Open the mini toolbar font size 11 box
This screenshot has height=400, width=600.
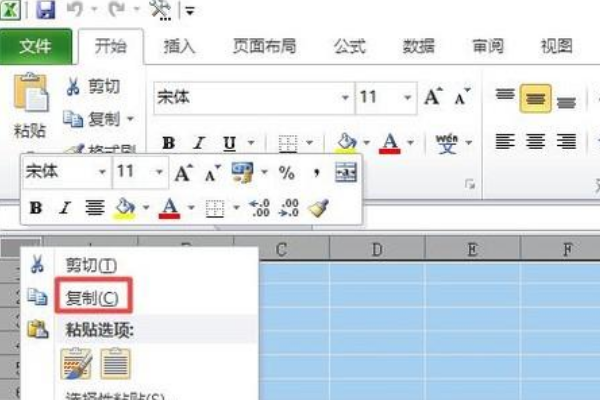point(140,172)
